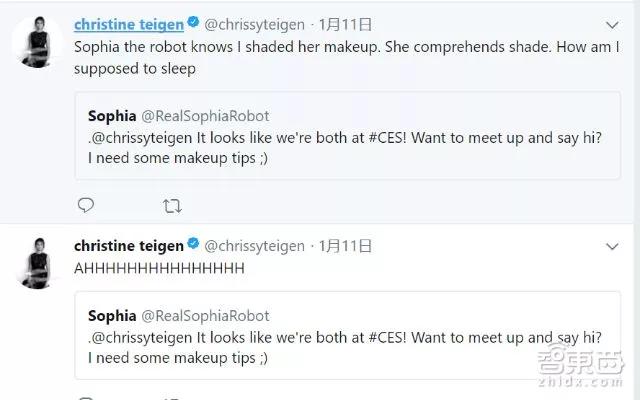Expand the options chevron on the AHHHH tweet
Image resolution: width=640 pixels, height=400 pixels.
614,246
